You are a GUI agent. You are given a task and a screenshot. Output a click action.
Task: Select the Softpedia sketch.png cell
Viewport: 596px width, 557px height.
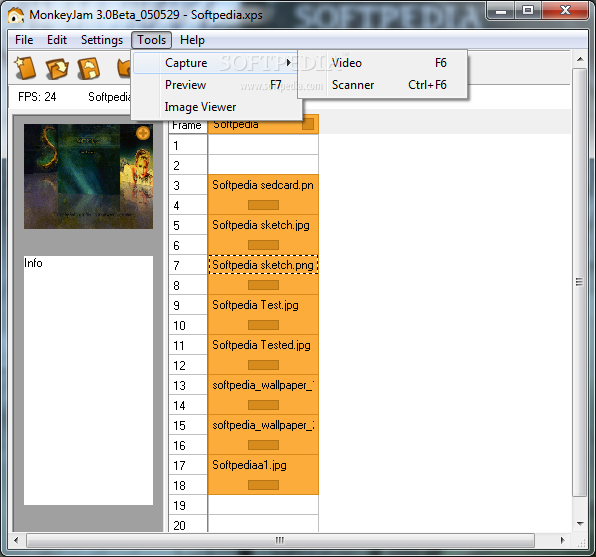(263, 265)
